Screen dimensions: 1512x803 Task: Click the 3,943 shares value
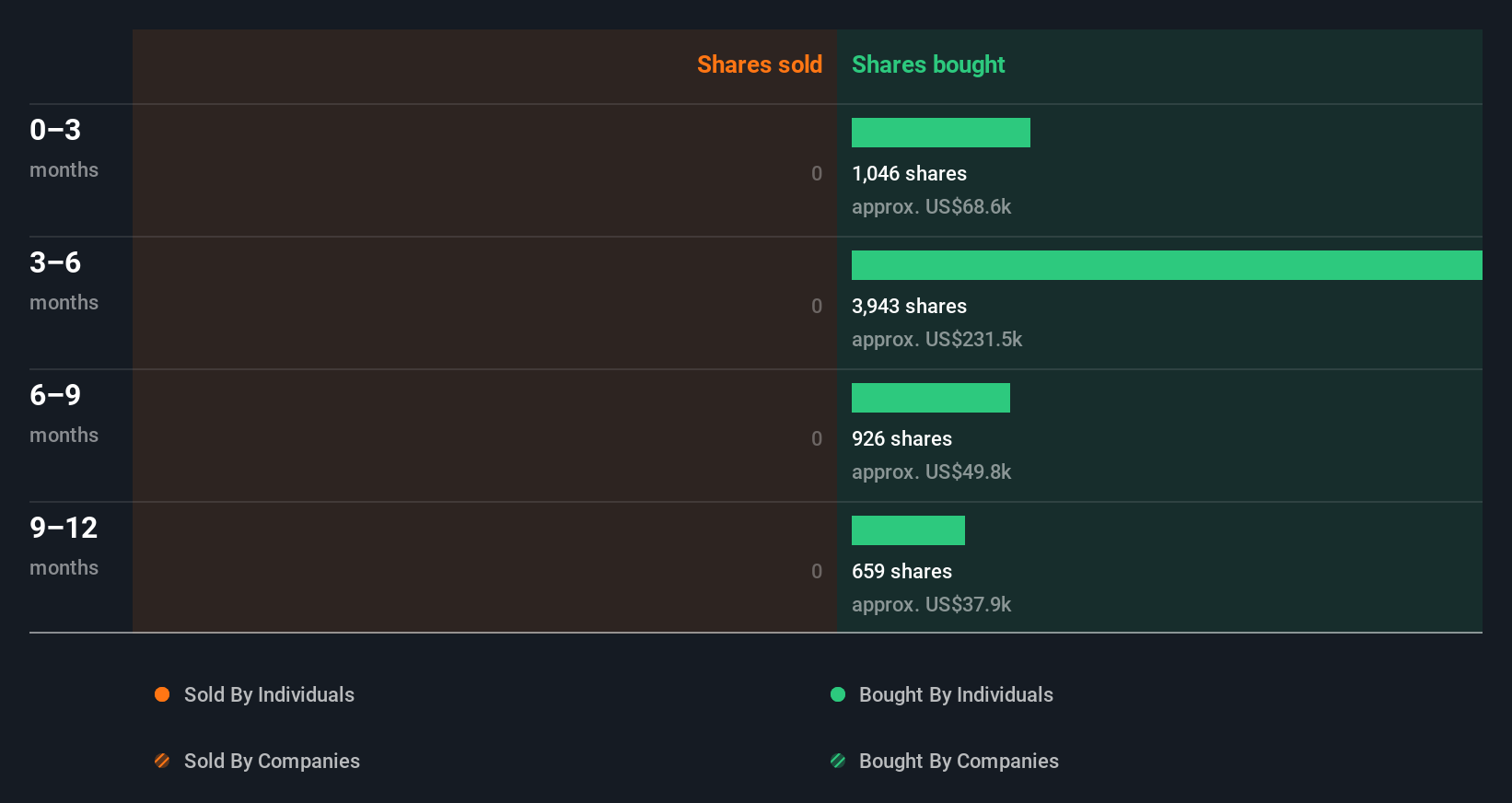[909, 306]
